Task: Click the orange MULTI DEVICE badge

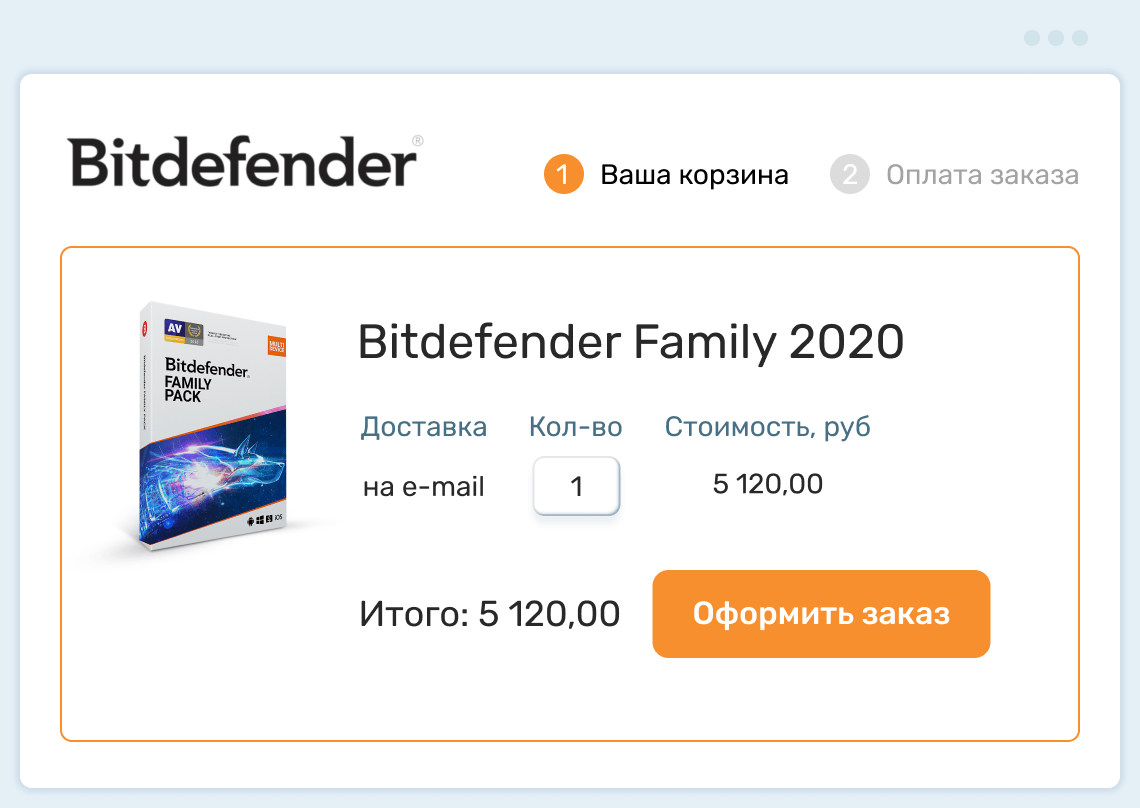Action: (278, 345)
